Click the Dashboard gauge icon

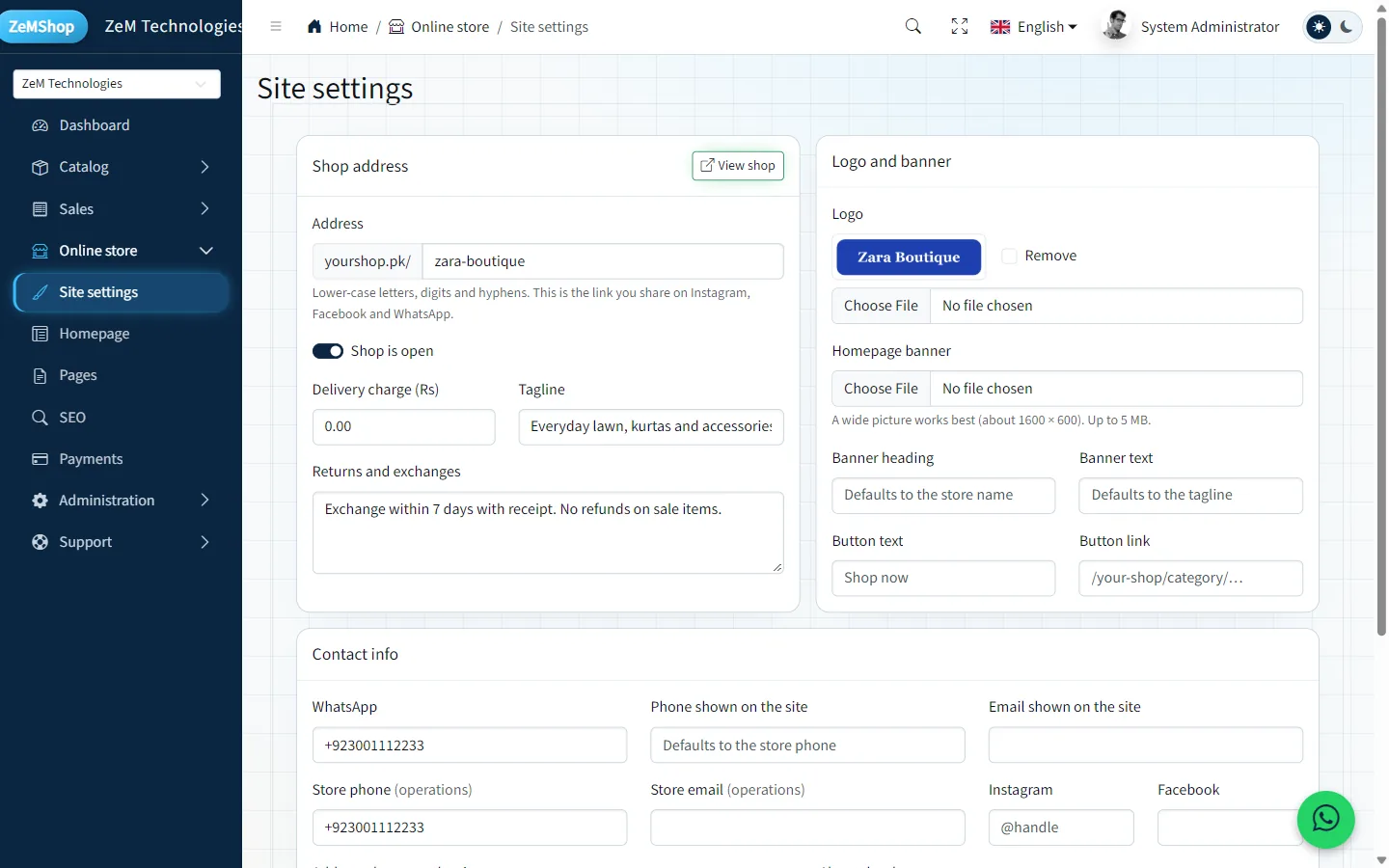[40, 125]
